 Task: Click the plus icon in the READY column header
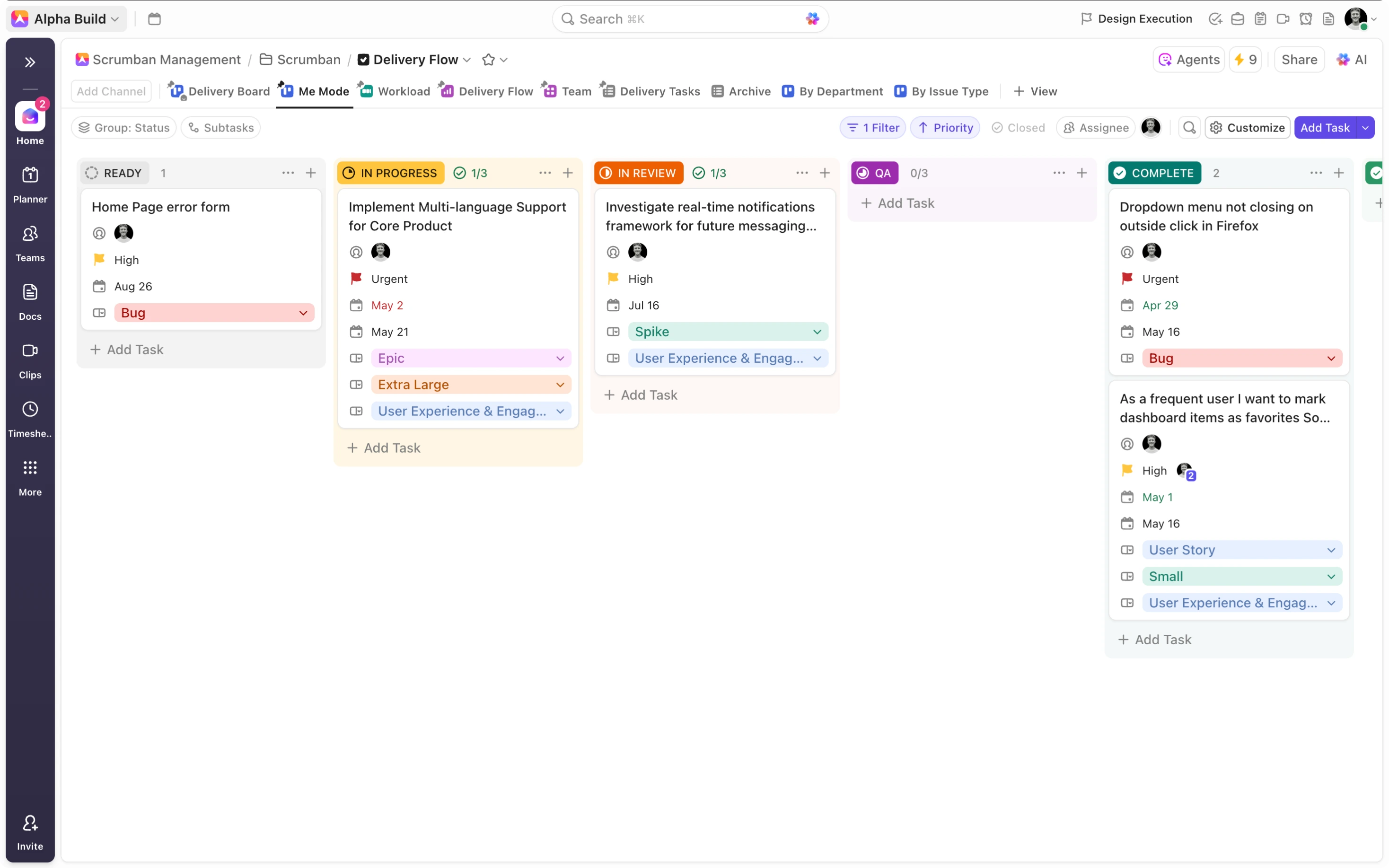(x=310, y=173)
